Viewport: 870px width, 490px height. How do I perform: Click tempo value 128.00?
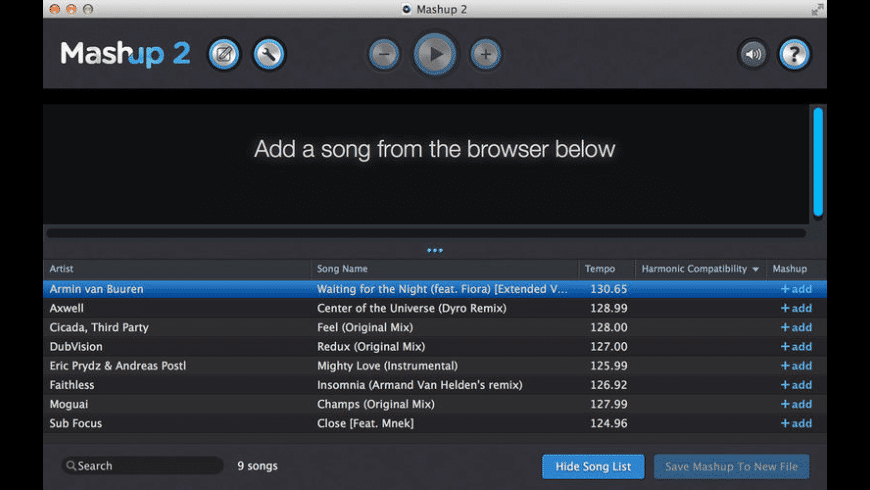click(609, 327)
